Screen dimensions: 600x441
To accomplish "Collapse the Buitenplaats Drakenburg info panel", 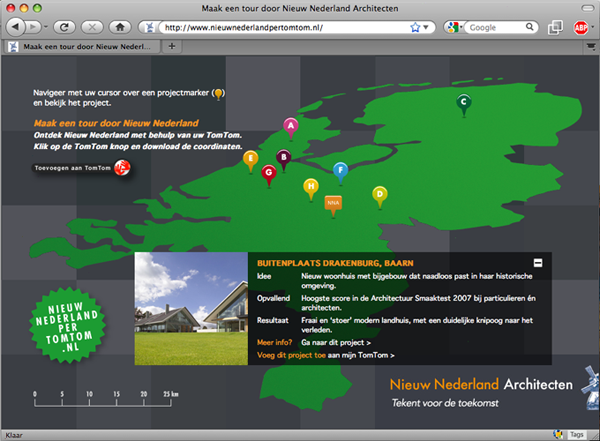I will coord(538,262).
